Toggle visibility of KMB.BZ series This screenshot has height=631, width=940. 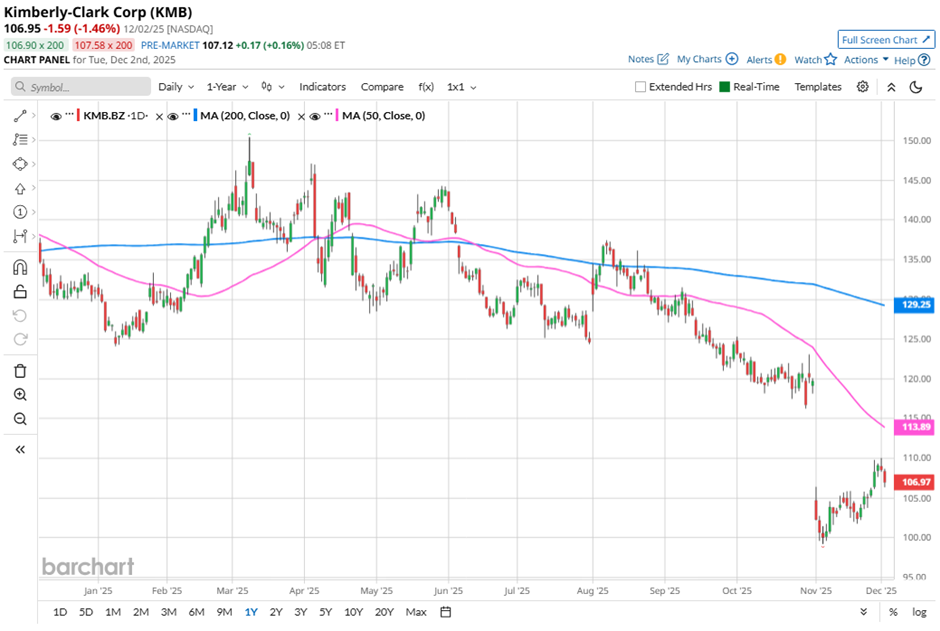click(x=56, y=116)
